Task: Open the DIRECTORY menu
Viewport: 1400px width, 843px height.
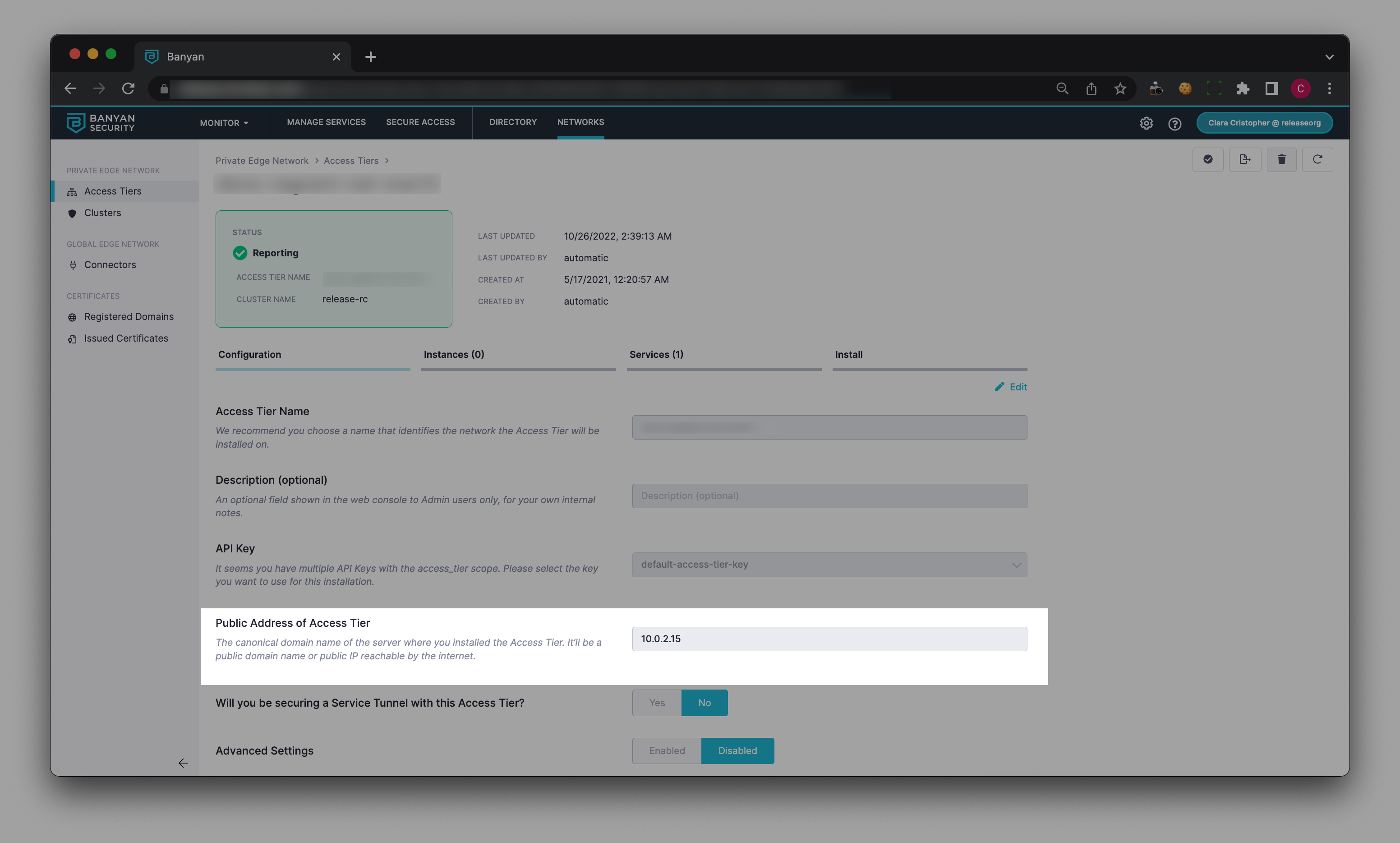Action: tap(513, 122)
